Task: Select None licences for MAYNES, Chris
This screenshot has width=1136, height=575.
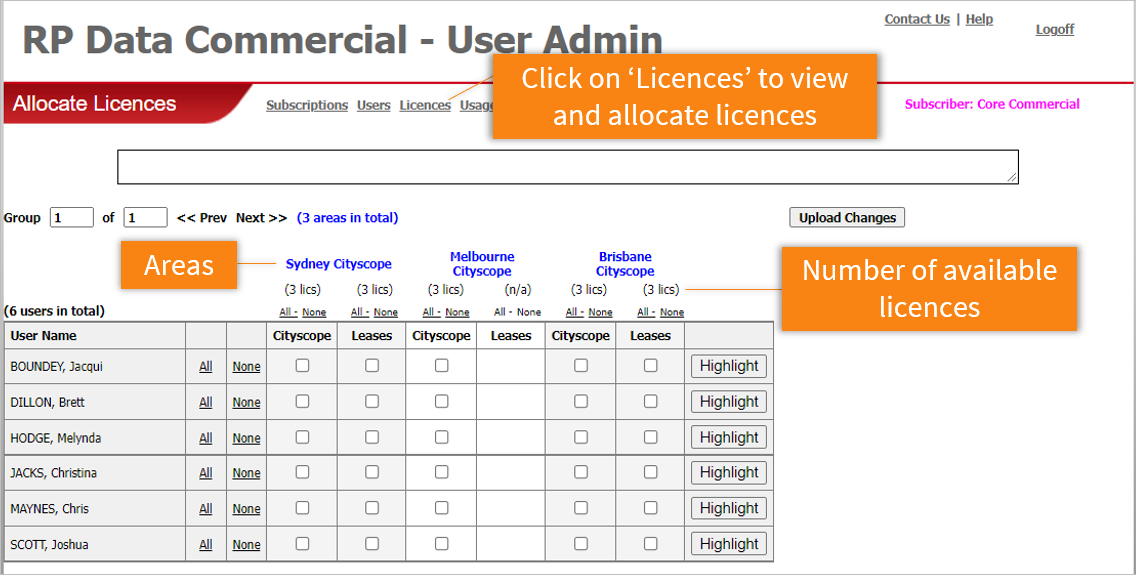Action: [246, 509]
